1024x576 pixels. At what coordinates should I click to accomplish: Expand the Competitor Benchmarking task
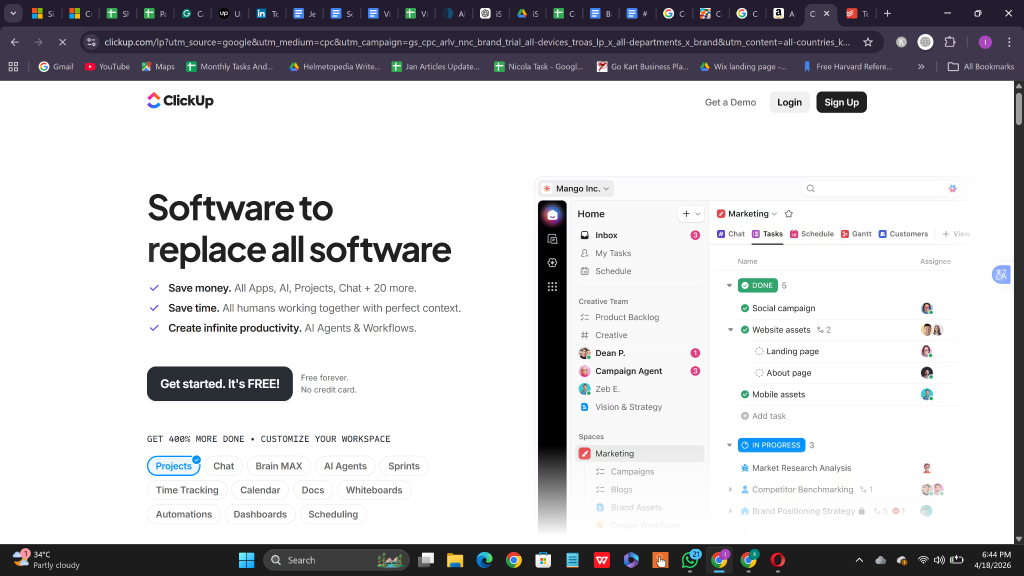coord(730,489)
